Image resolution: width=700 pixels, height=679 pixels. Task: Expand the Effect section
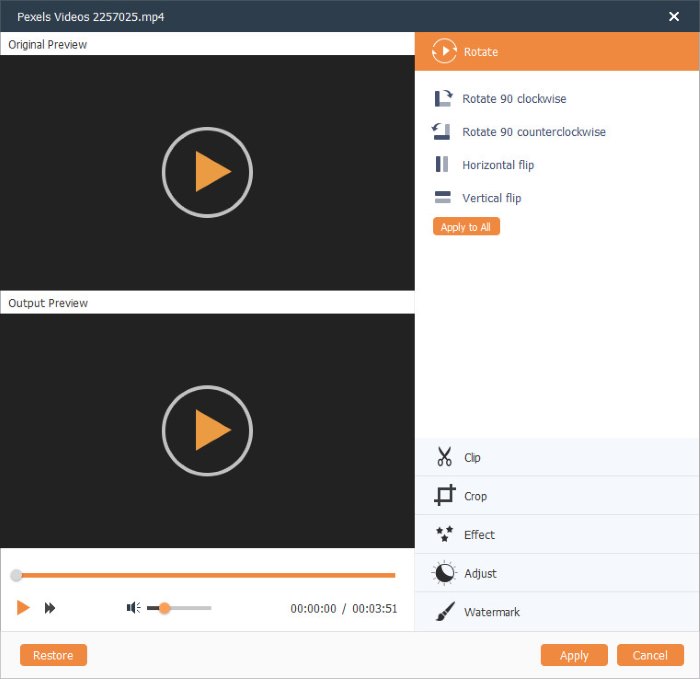557,534
